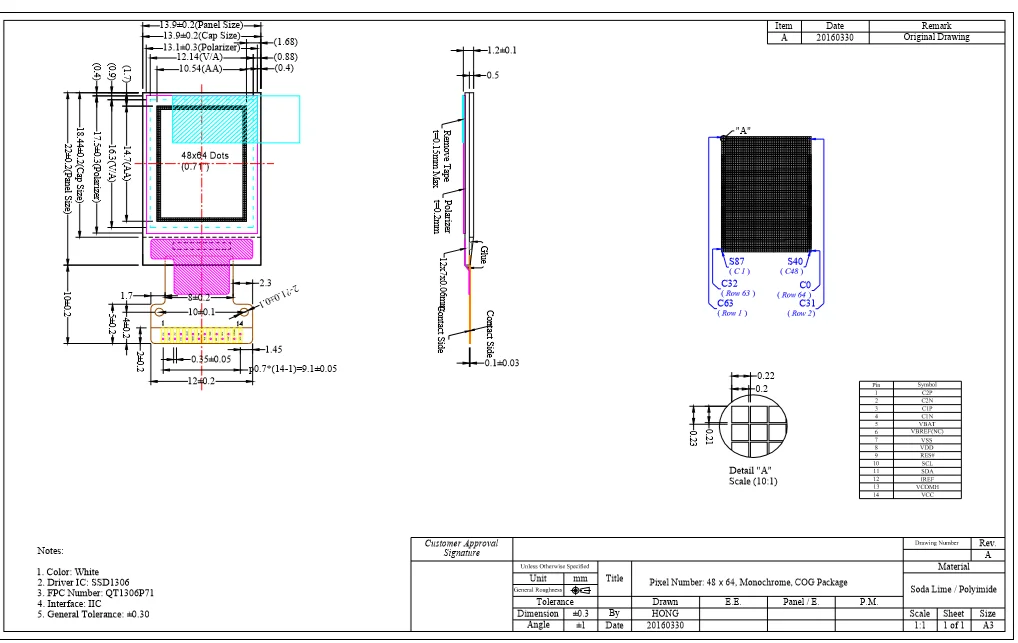
Task: Click the Customer Approval Signature box
Action: coord(462,546)
